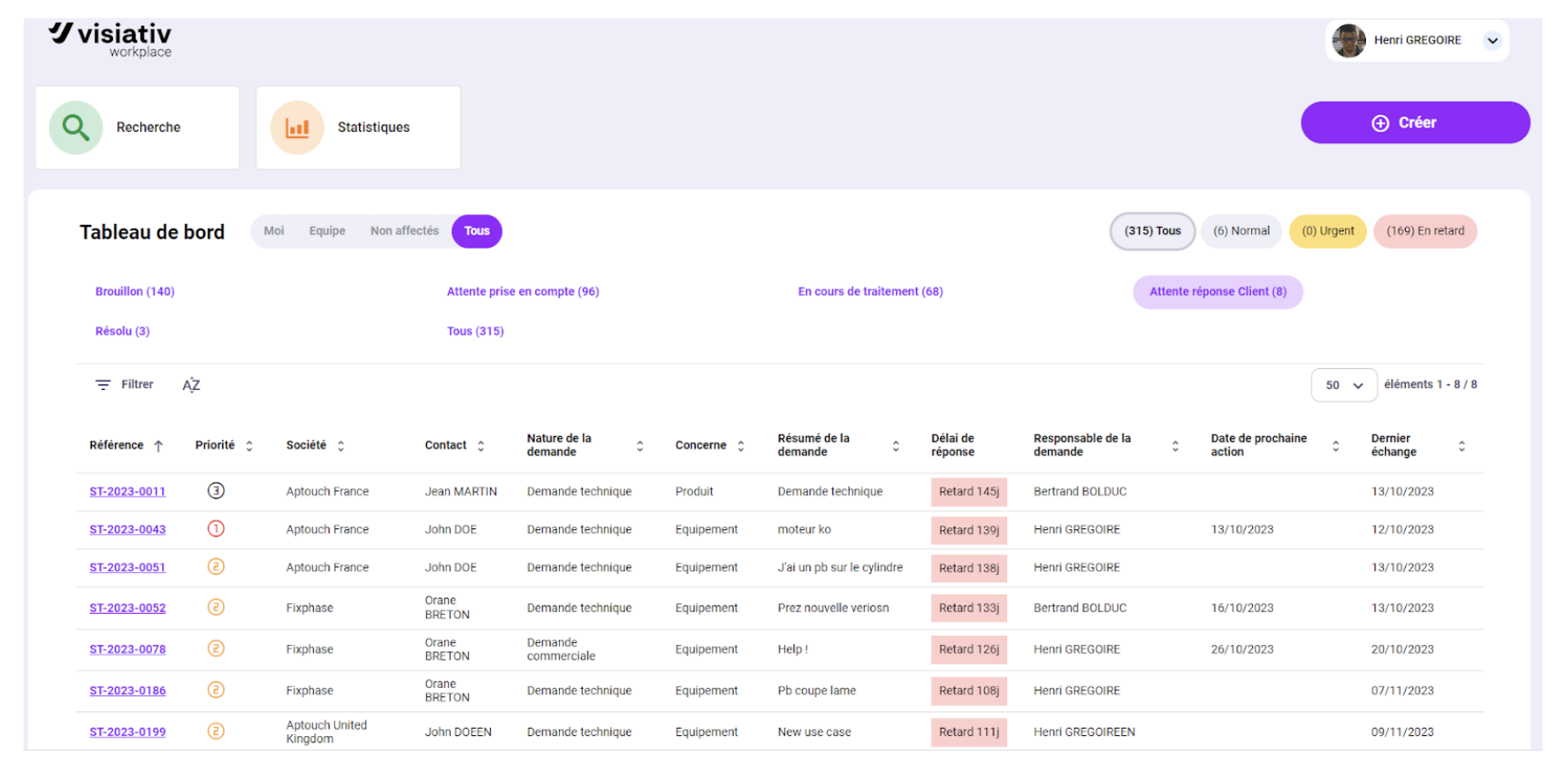This screenshot has height=767, width=1568.
Task: Click priority 3 icon for ST-2023-0011
Action: coord(216,491)
